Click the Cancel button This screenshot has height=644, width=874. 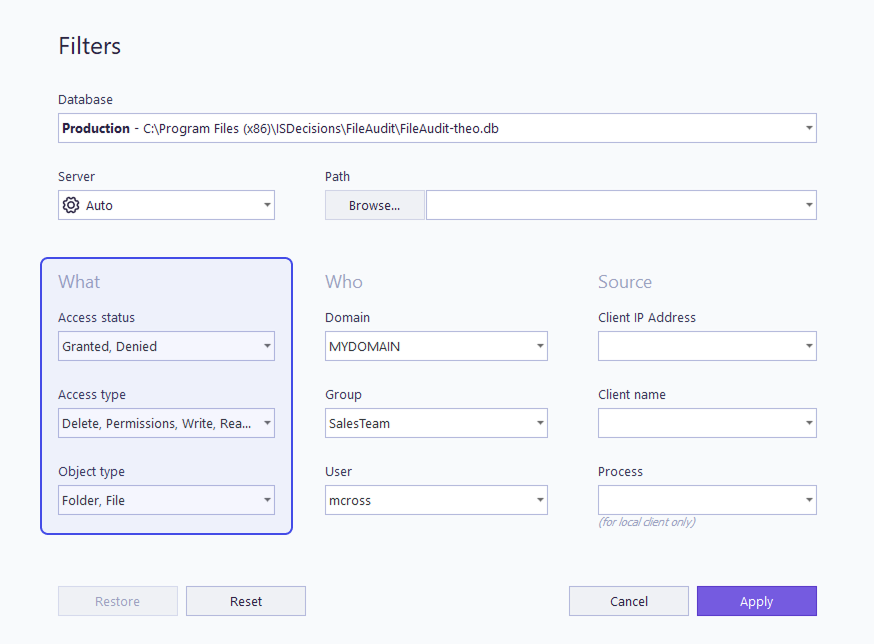629,601
